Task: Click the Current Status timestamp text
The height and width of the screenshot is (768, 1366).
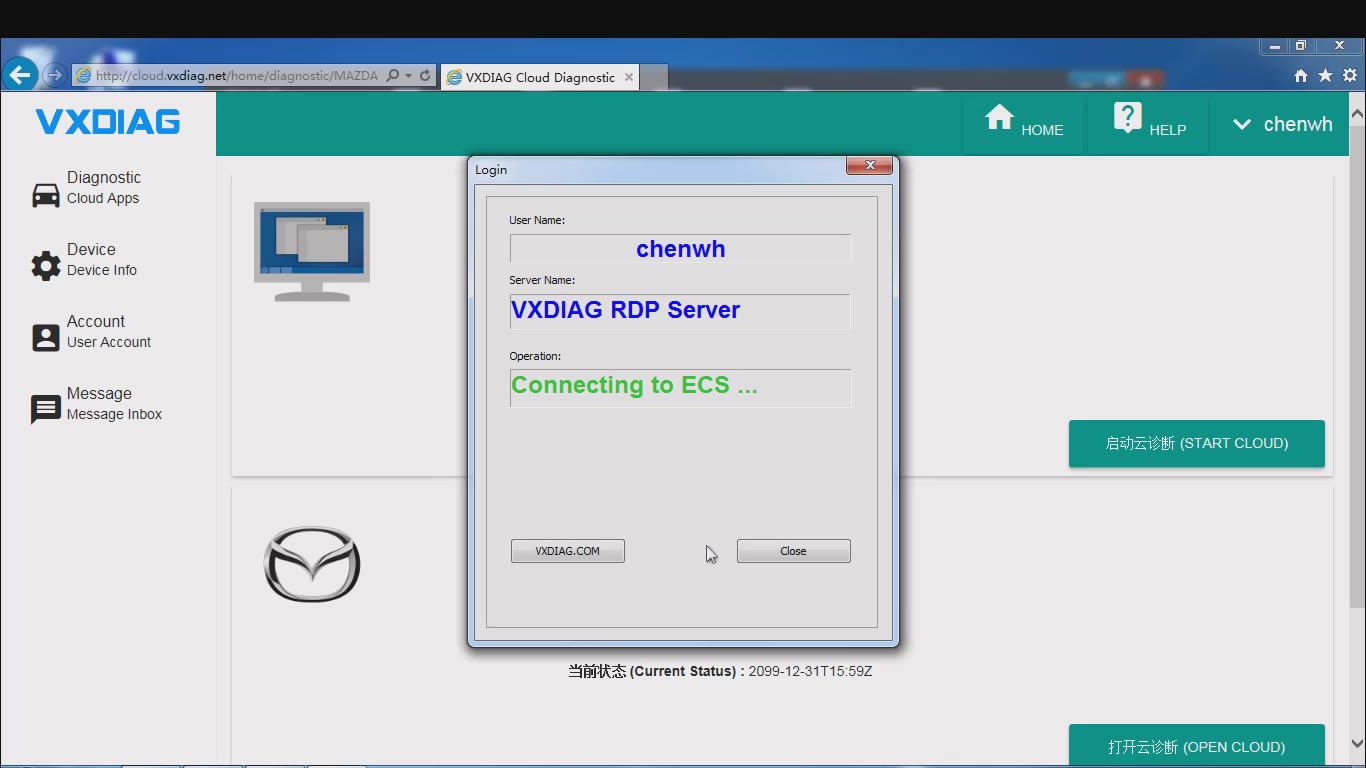Action: (x=810, y=671)
